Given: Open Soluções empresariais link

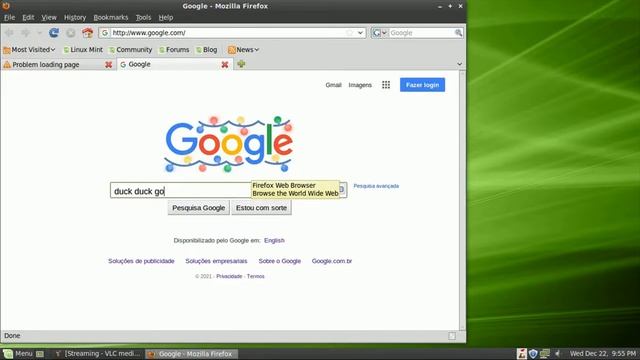Looking at the screenshot, I should click(x=216, y=261).
